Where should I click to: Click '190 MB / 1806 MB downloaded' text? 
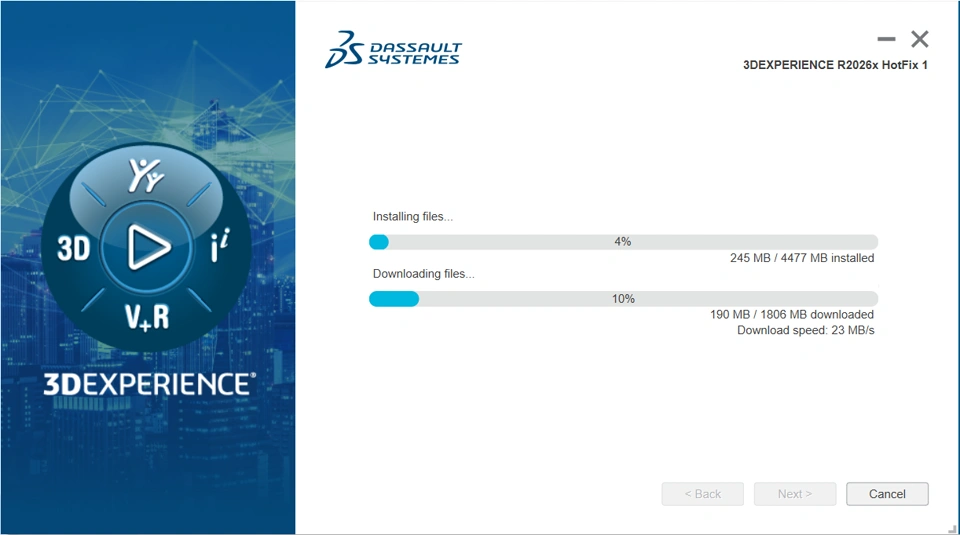click(792, 315)
